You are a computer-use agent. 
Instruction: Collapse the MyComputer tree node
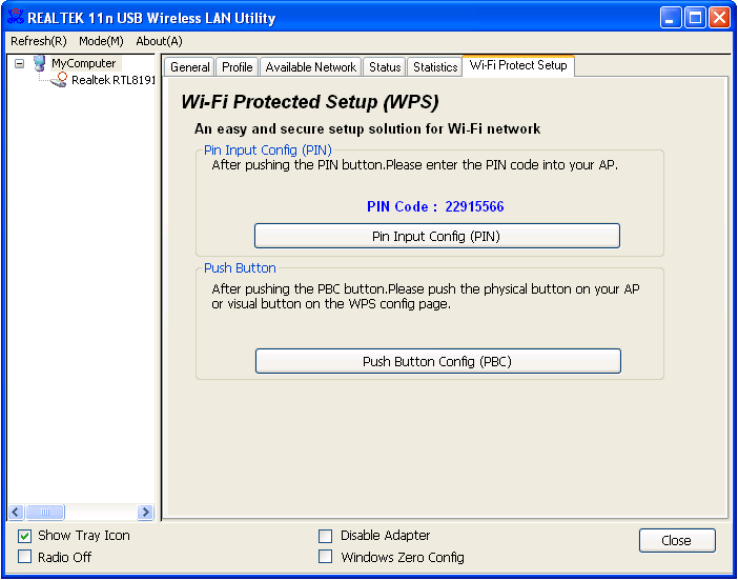pyautogui.click(x=19, y=63)
